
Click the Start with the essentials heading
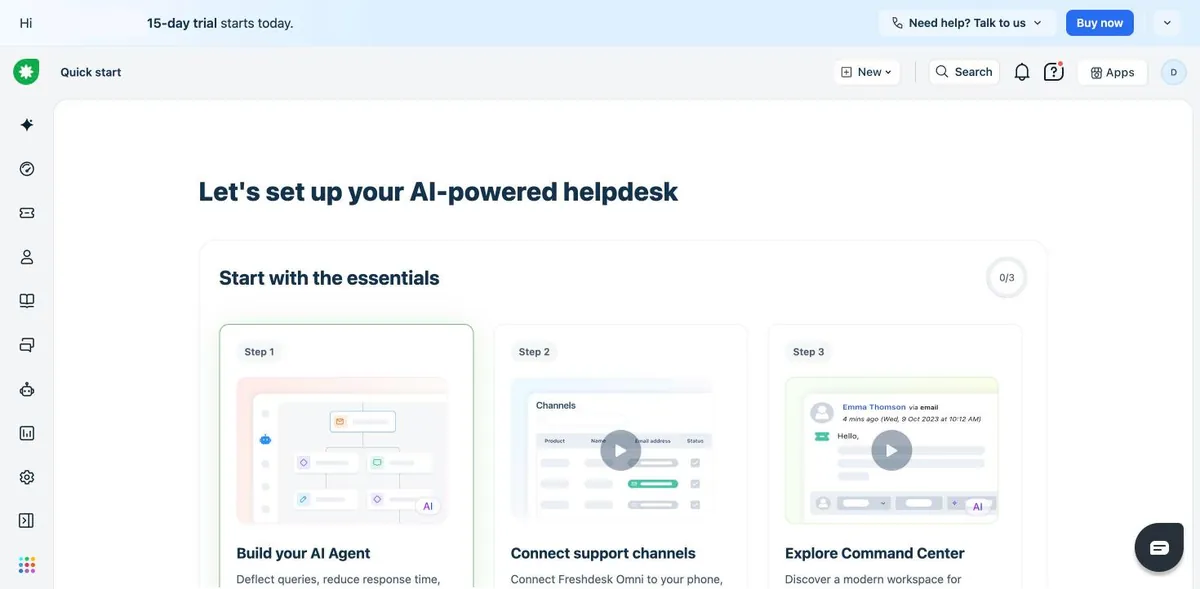[329, 278]
